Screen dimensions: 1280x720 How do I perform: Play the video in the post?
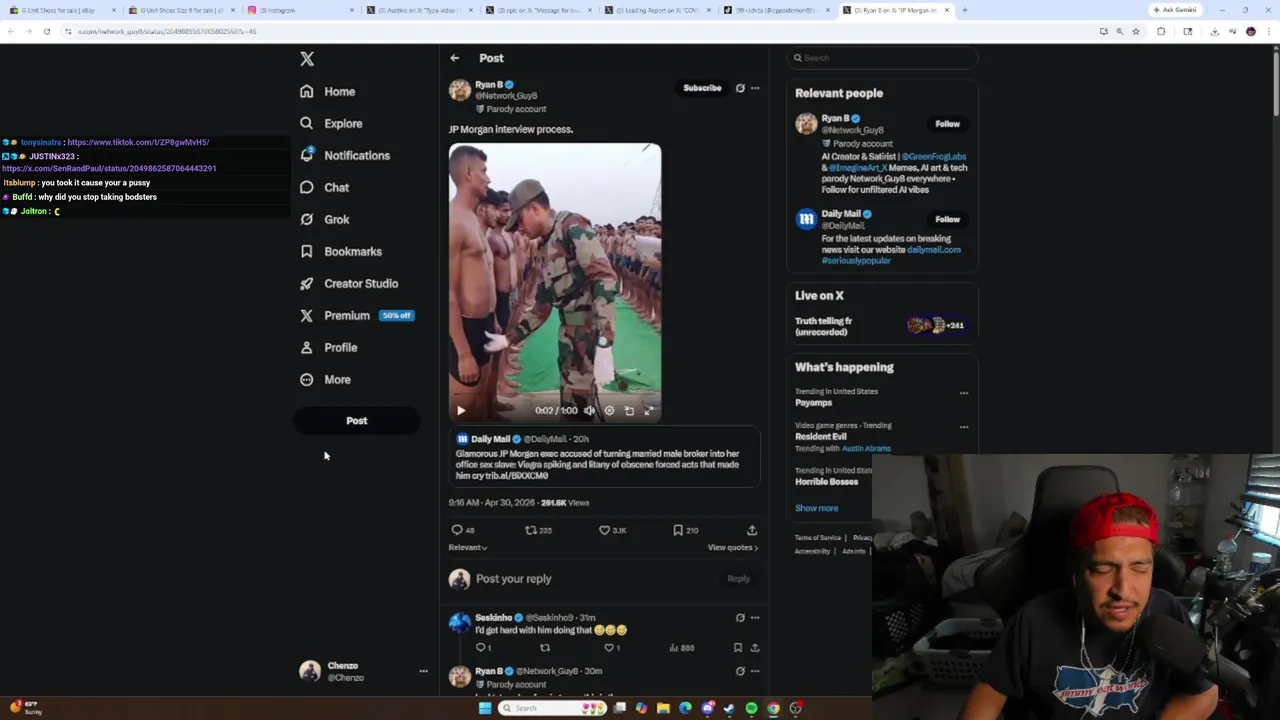point(461,410)
